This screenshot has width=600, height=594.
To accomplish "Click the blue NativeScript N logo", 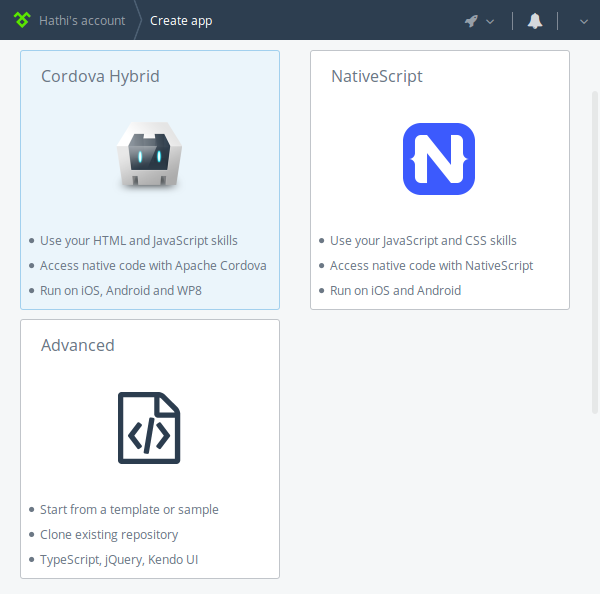I will tap(439, 159).
